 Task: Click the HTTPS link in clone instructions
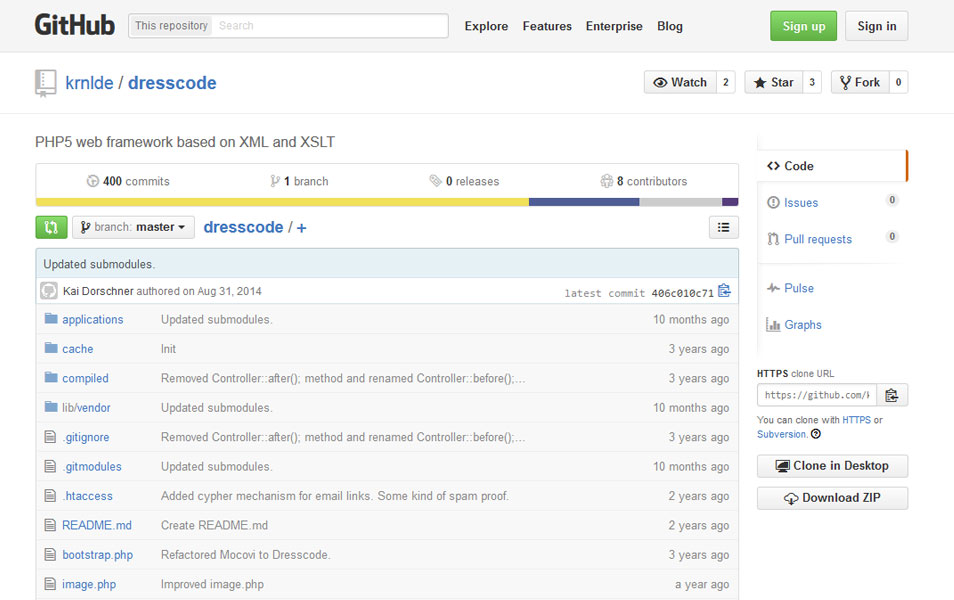(x=857, y=420)
